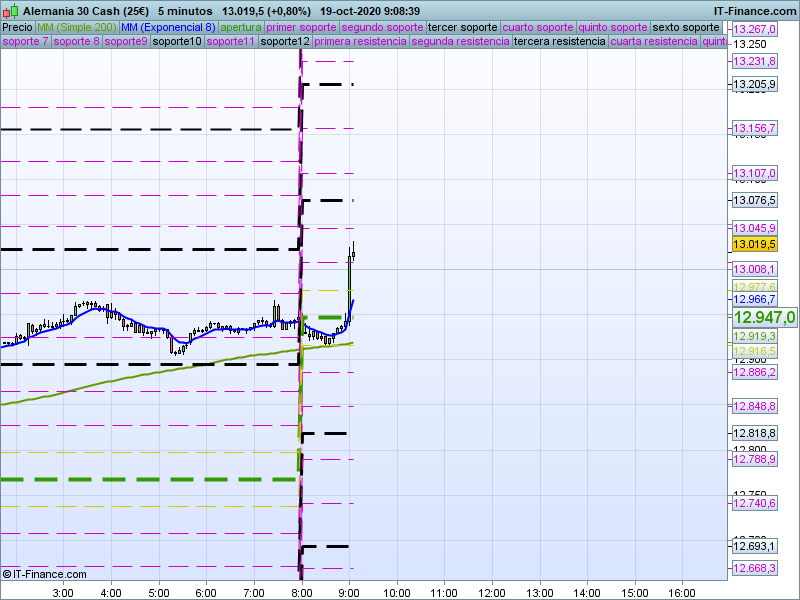
Task: Click the yellow current price tag 13.019,5
Action: tap(754, 244)
